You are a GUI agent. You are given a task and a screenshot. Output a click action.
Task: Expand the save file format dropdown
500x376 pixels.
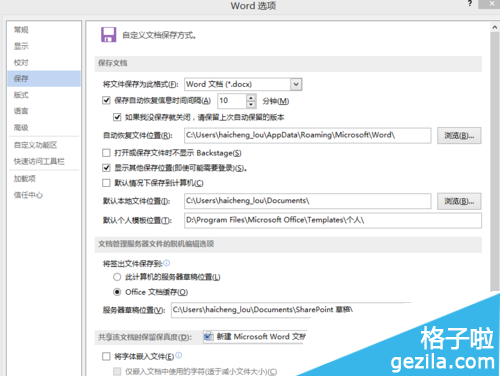[296, 84]
